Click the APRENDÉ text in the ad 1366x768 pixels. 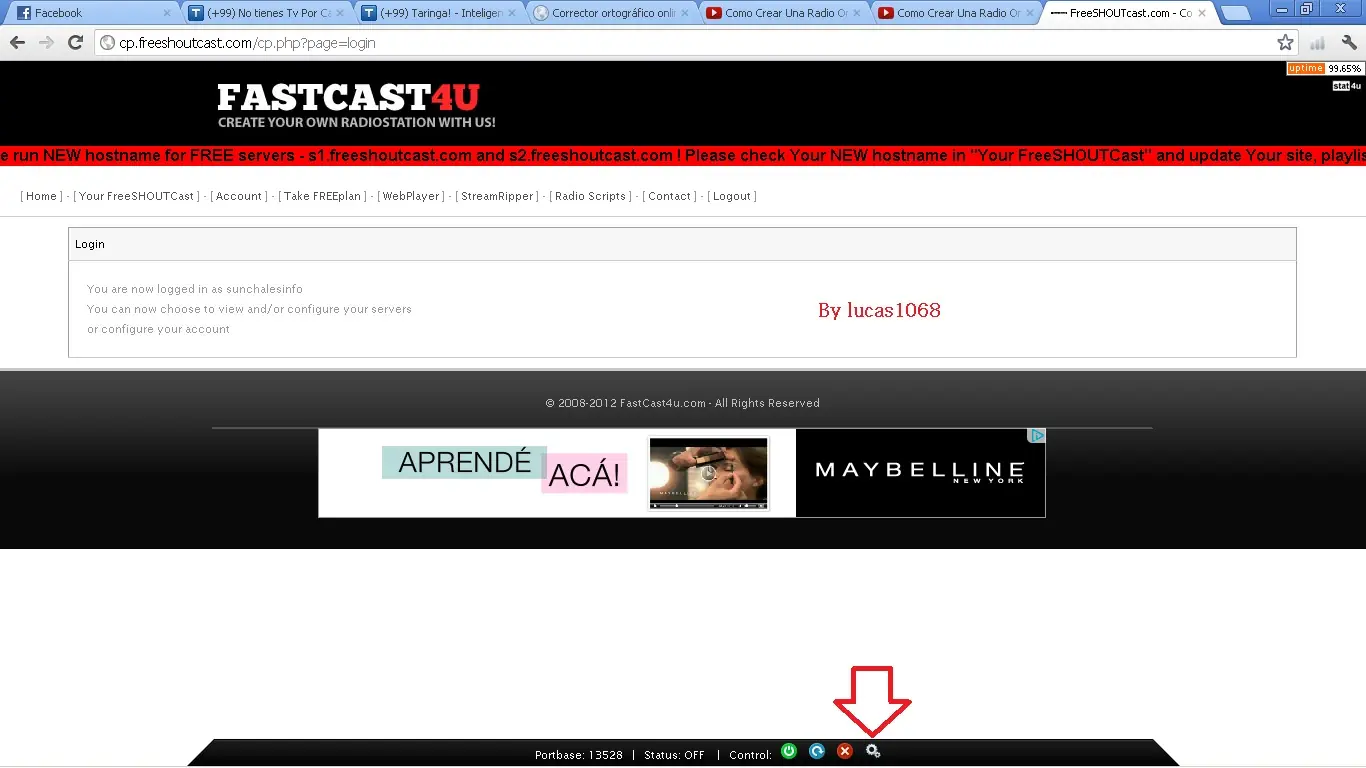pos(465,462)
